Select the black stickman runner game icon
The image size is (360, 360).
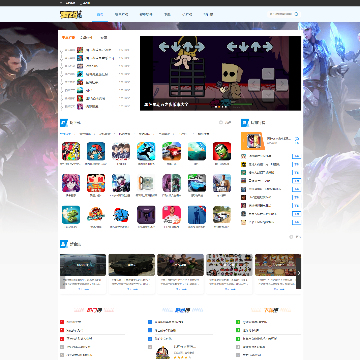pyautogui.click(x=146, y=151)
